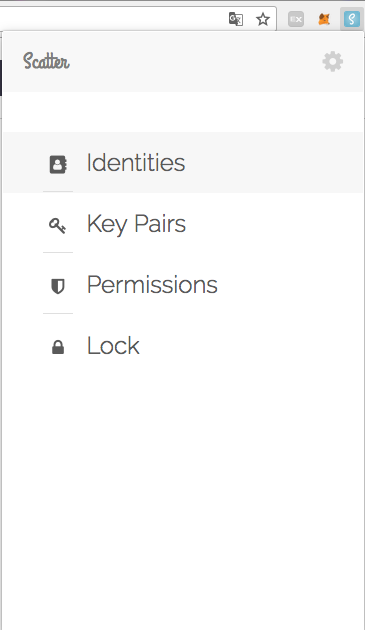This screenshot has height=630, width=365.
Task: Bookmark this page with the star
Action: point(262,19)
